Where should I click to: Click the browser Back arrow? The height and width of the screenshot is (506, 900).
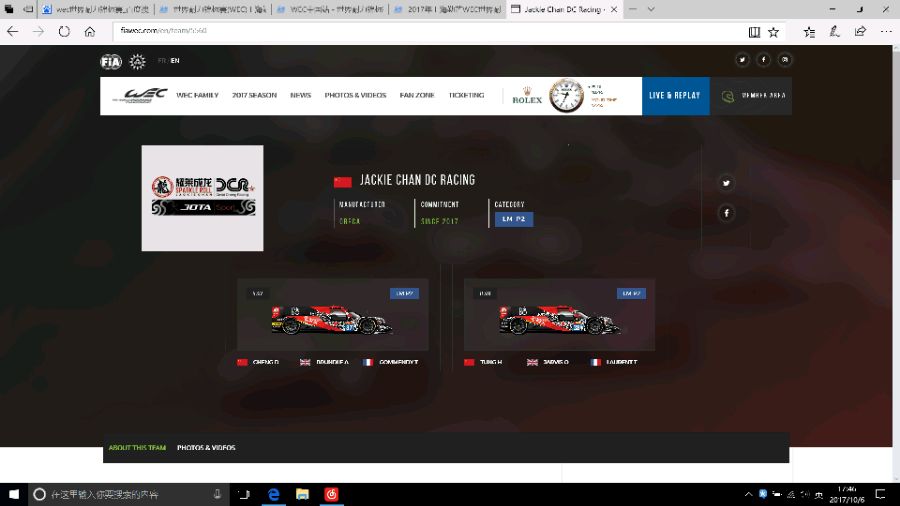13,32
